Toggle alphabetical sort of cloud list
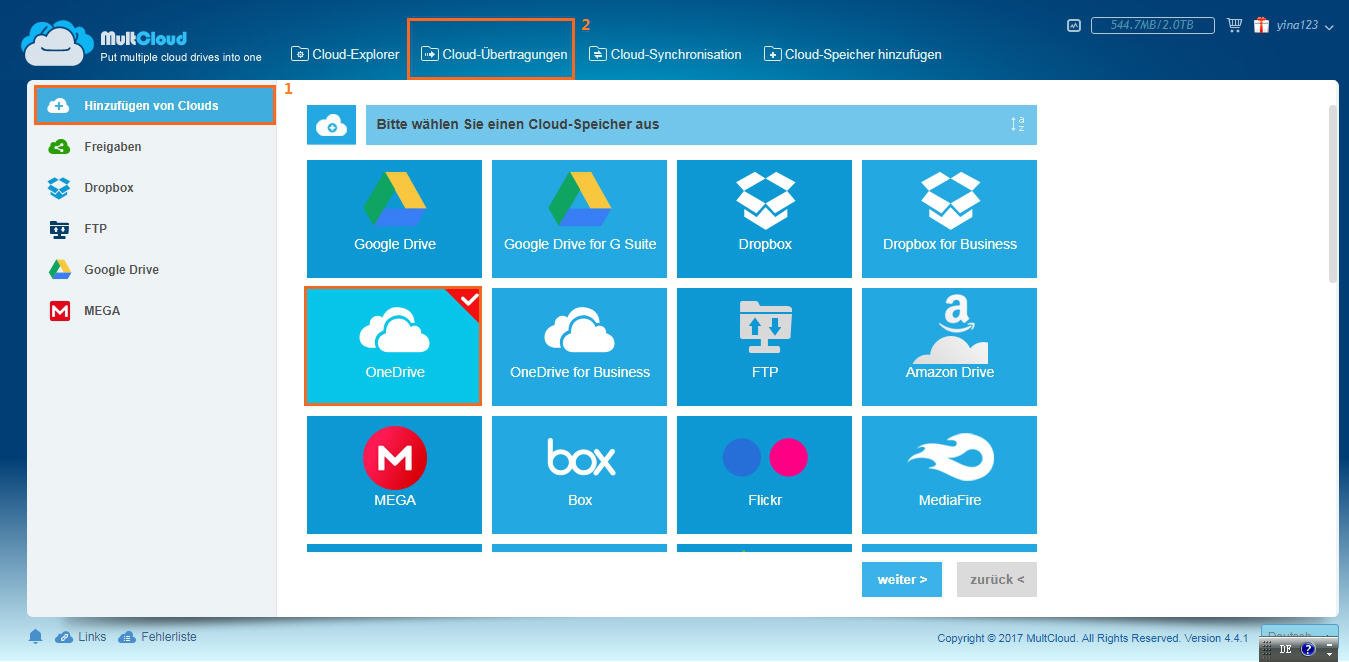1349x662 pixels. coord(1017,125)
